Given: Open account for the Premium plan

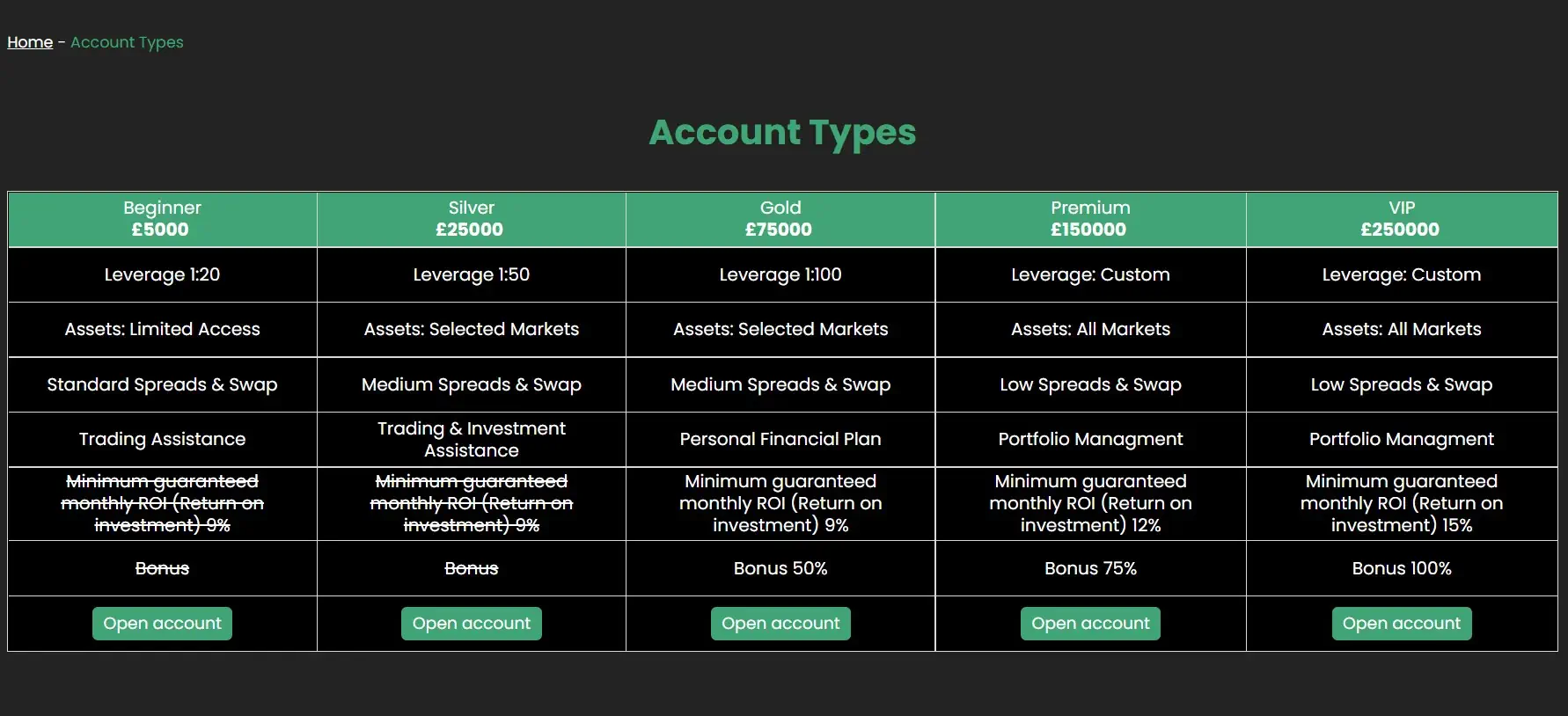Looking at the screenshot, I should [1090, 624].
